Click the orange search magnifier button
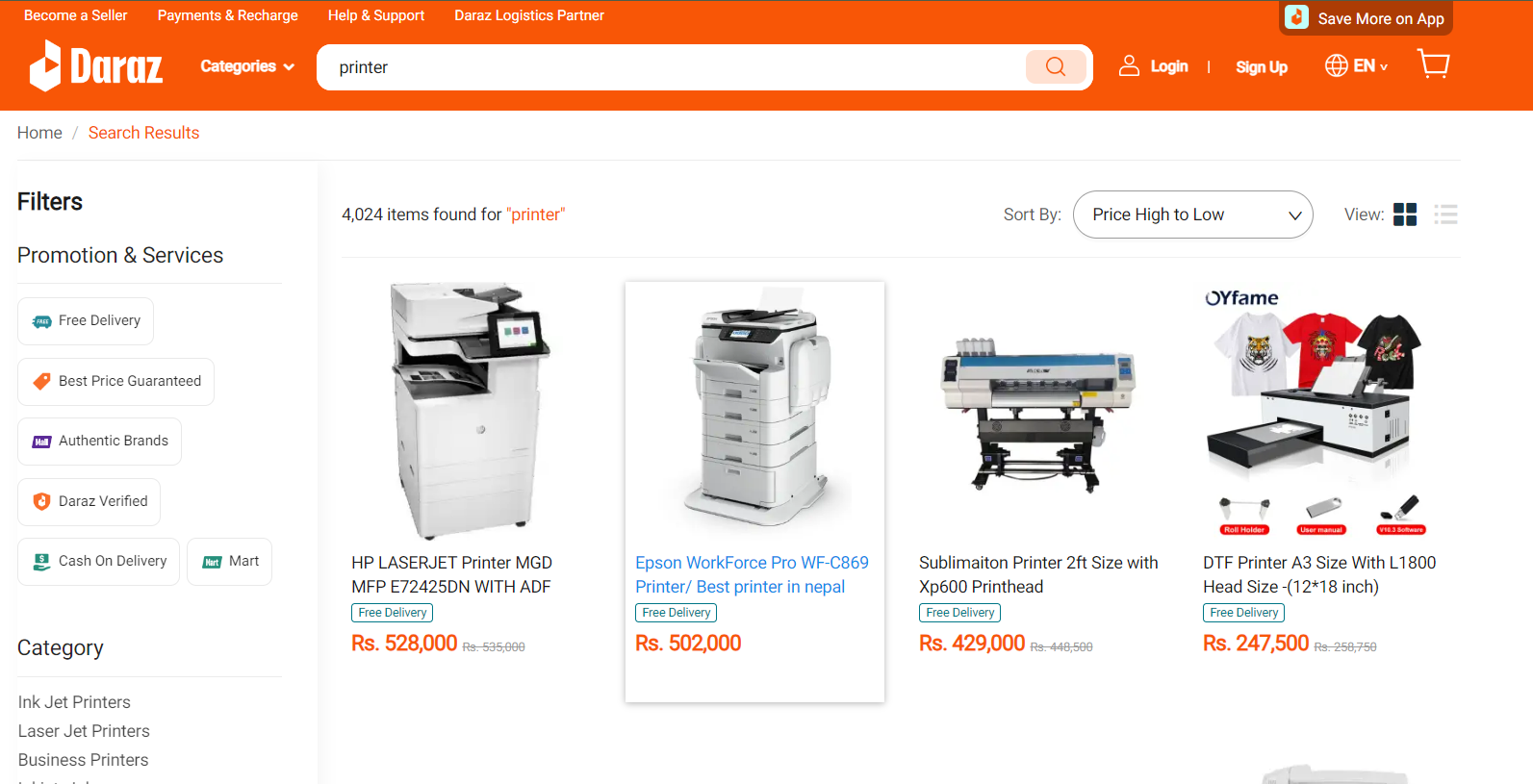The image size is (1533, 784). pyautogui.click(x=1056, y=67)
